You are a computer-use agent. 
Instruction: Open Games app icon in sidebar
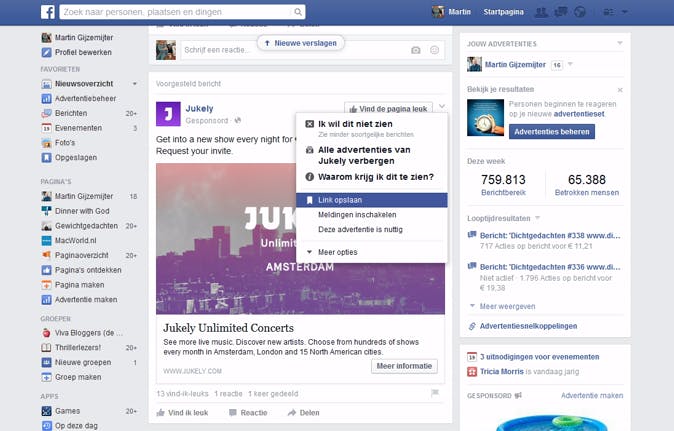[46, 411]
